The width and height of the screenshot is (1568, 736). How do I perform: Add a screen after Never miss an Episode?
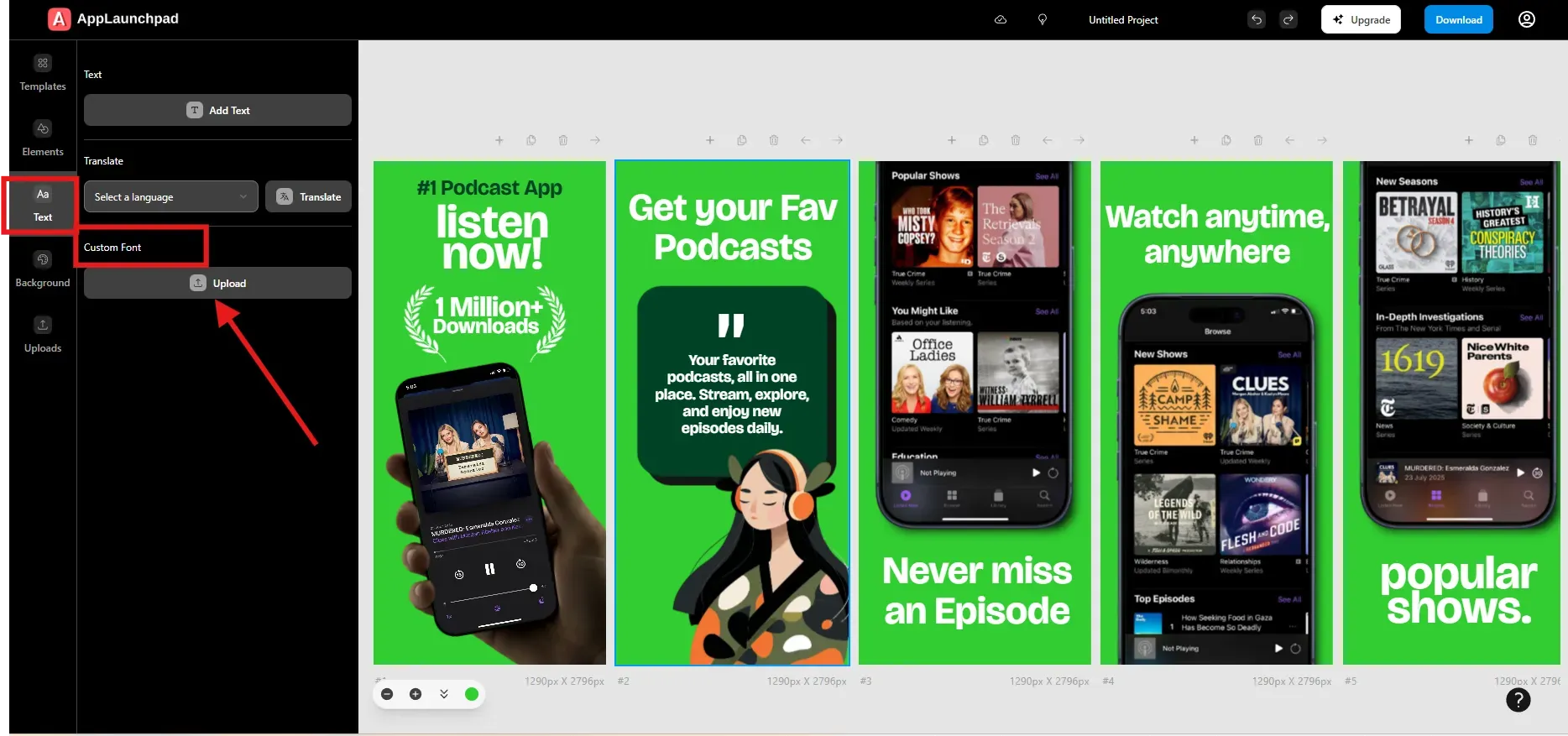click(952, 140)
